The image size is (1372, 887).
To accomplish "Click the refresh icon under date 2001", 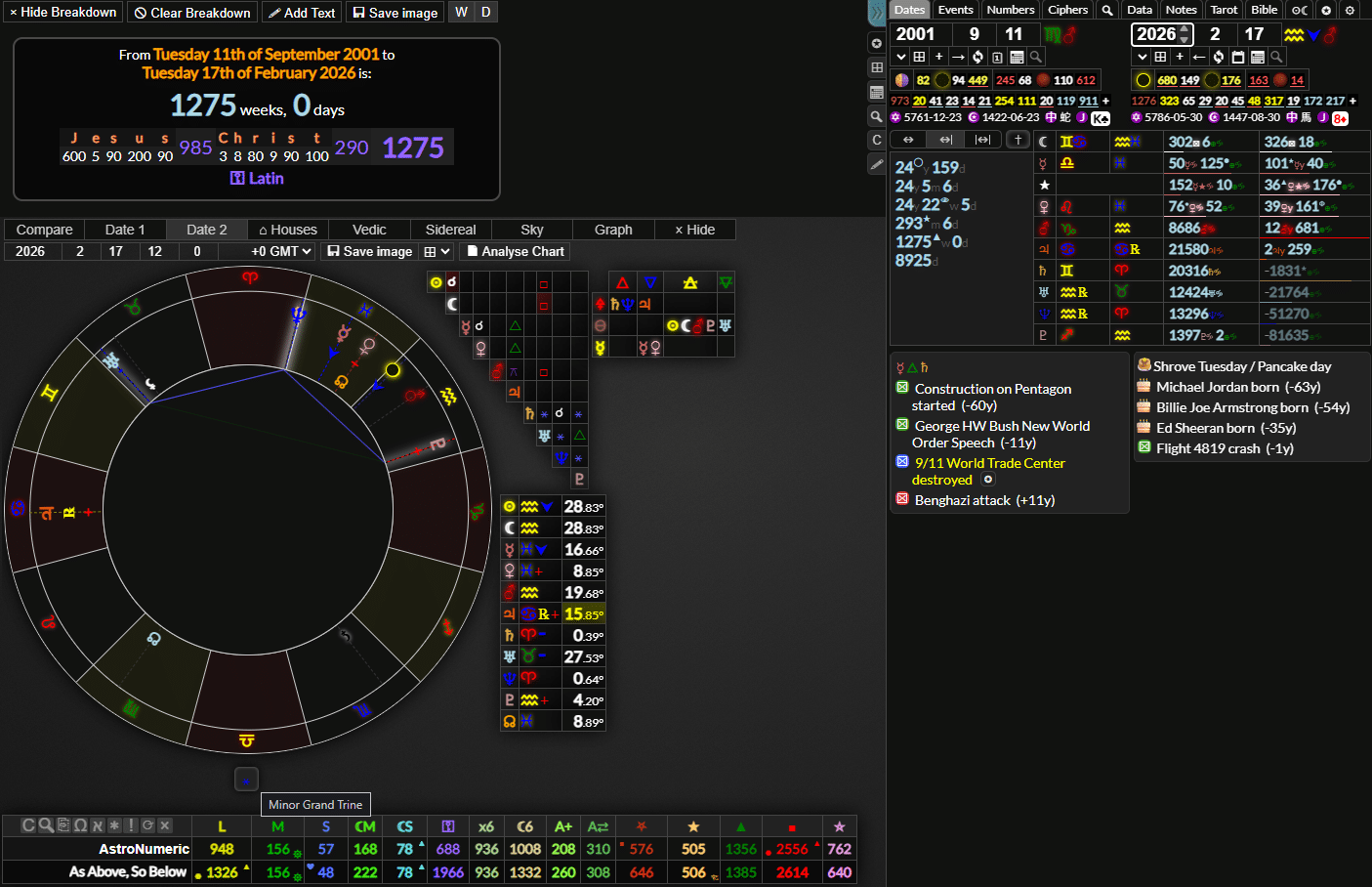I will click(977, 57).
